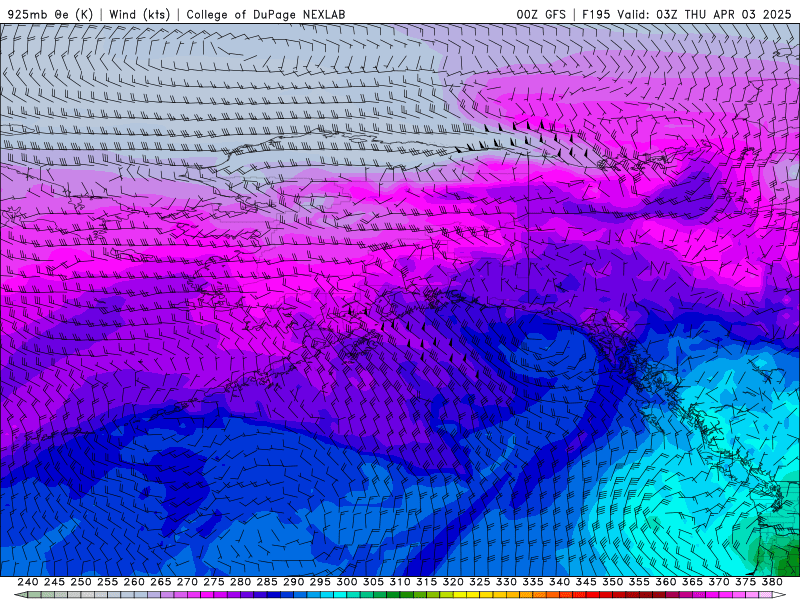Click the 320 color scale label

pyautogui.click(x=453, y=582)
